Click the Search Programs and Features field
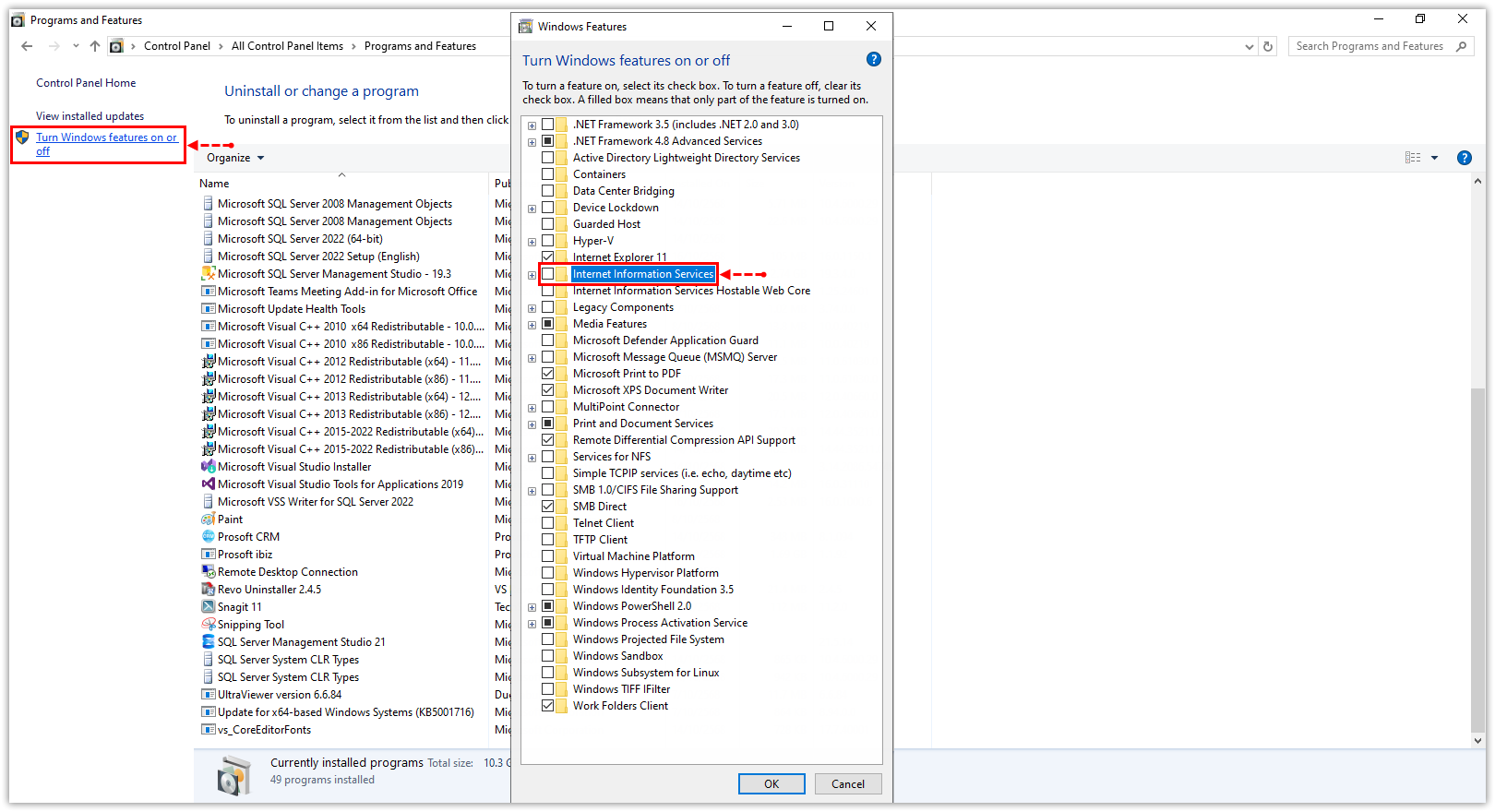The image size is (1495, 812). click(1369, 46)
